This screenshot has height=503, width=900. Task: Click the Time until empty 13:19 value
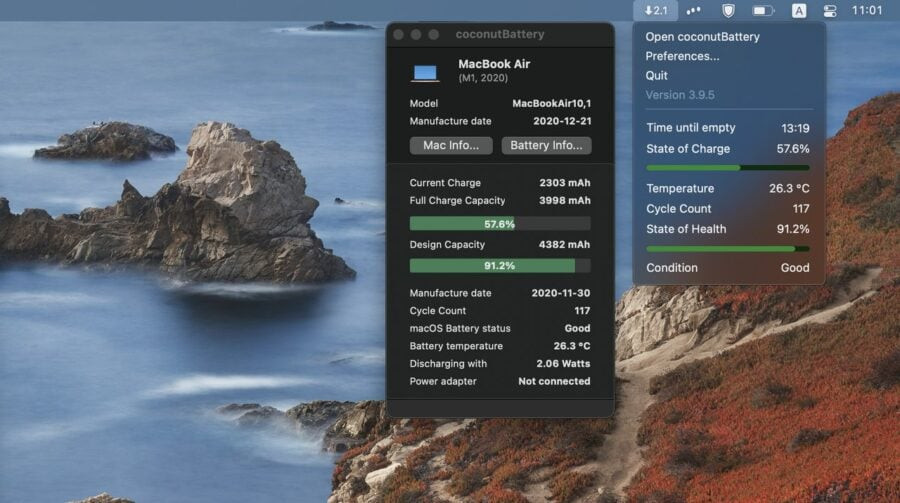coord(795,128)
